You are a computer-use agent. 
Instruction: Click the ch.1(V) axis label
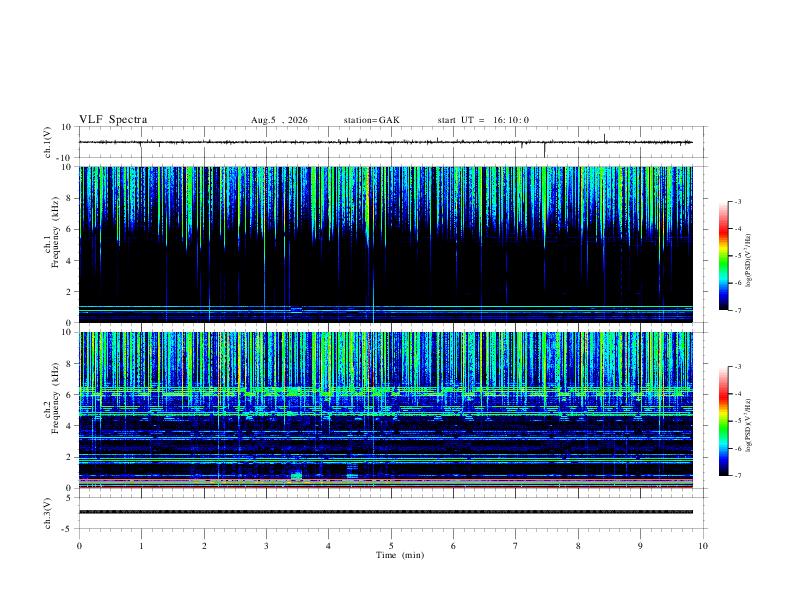[48, 142]
